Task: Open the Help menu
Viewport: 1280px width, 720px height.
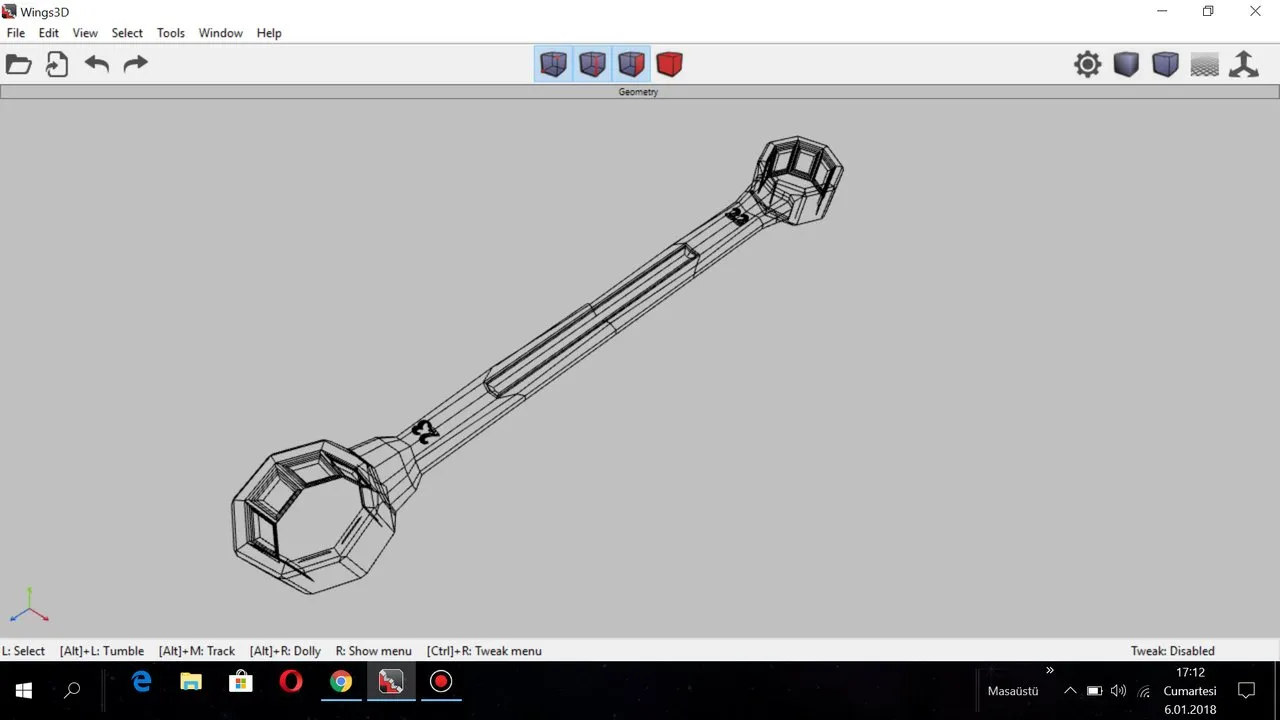Action: (x=269, y=33)
